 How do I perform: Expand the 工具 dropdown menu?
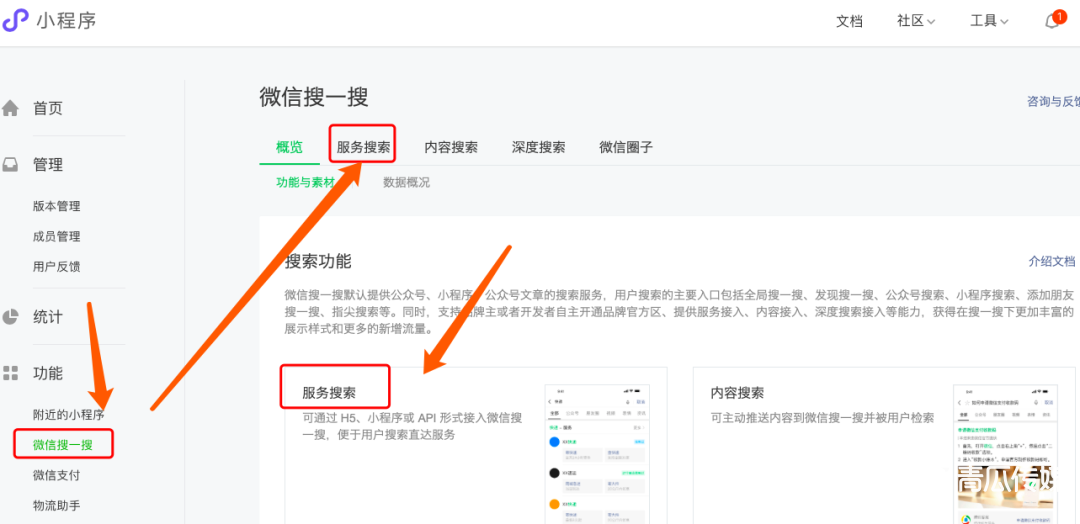[988, 21]
